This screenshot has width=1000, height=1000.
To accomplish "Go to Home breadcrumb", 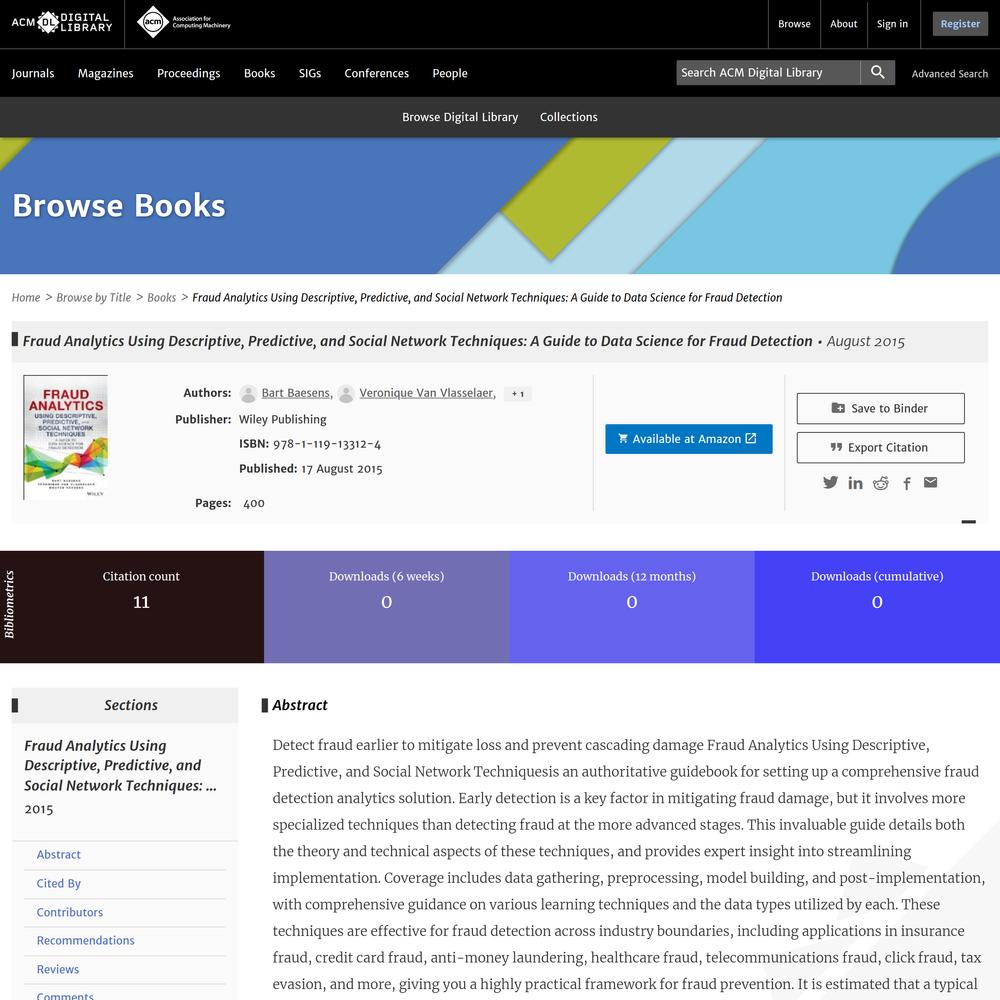I will coord(26,298).
